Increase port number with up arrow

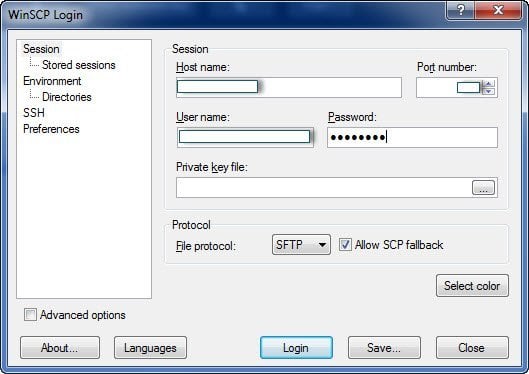pos(489,83)
